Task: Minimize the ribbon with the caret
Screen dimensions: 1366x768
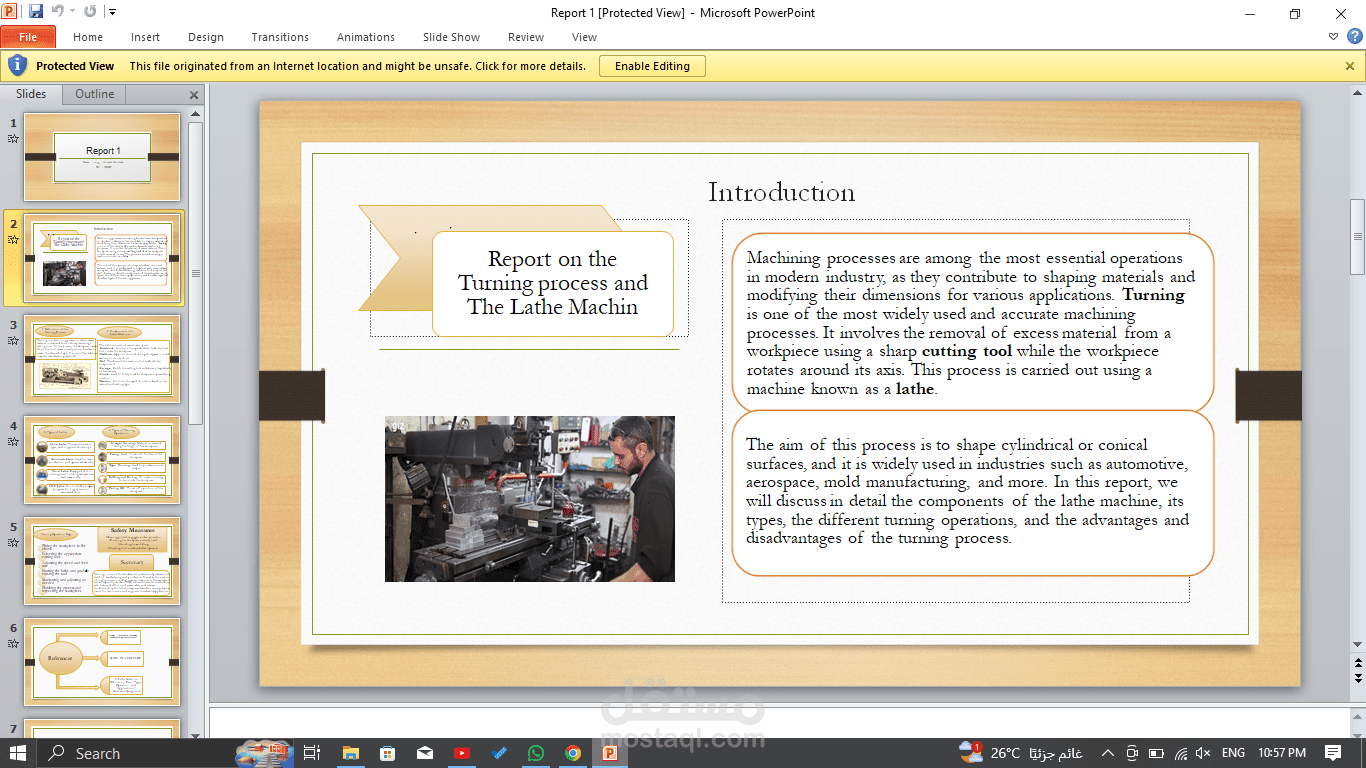Action: click(x=1333, y=37)
